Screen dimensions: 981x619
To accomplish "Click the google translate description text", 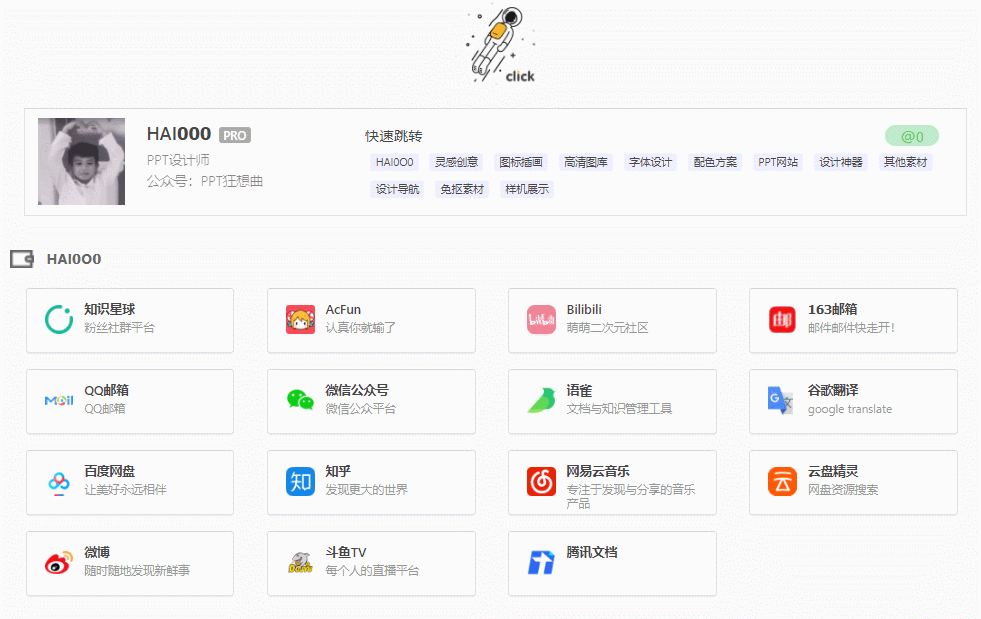I will pyautogui.click(x=850, y=409).
